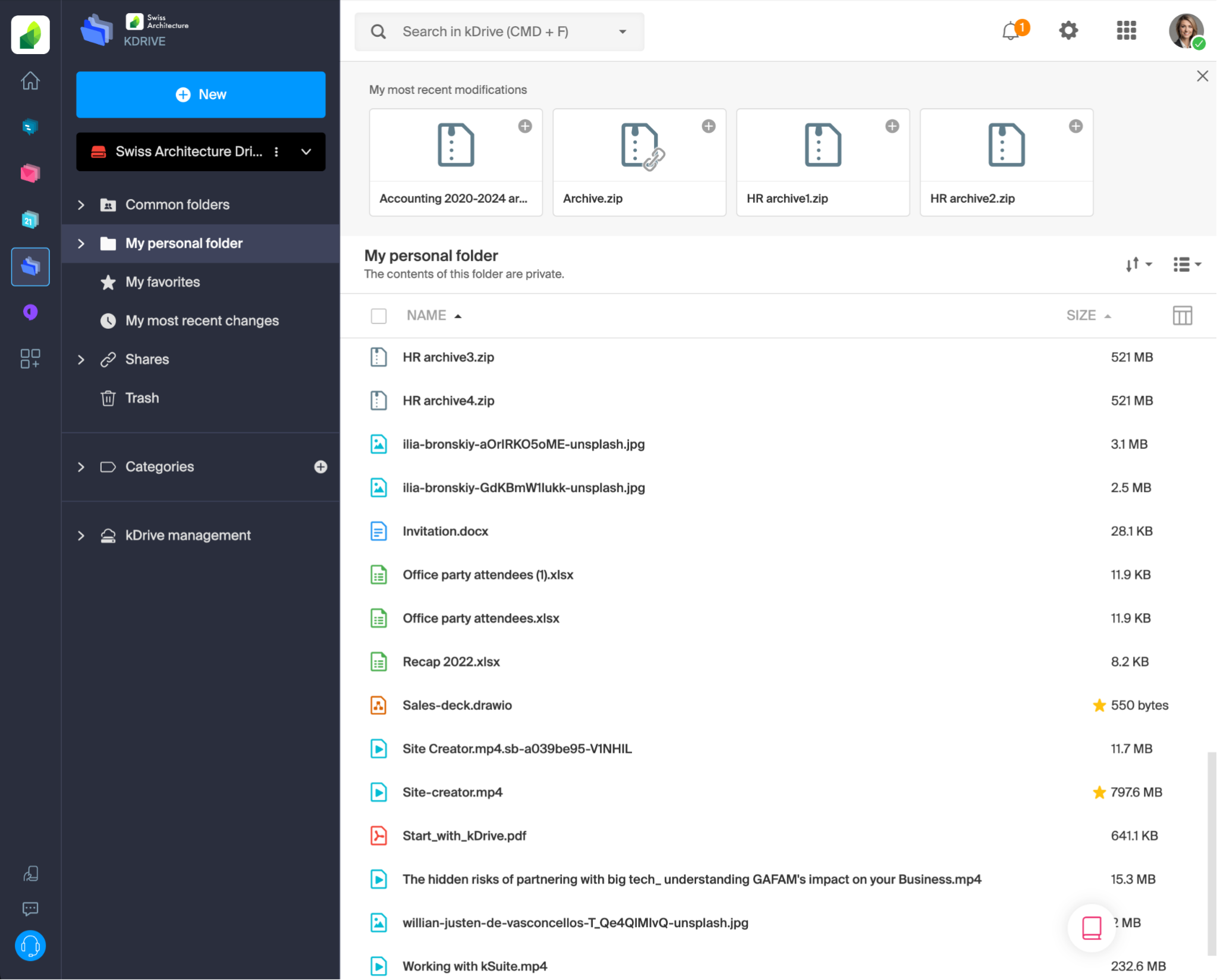Open Working with kSuite.mp4 file
1217x980 pixels.
(x=474, y=966)
